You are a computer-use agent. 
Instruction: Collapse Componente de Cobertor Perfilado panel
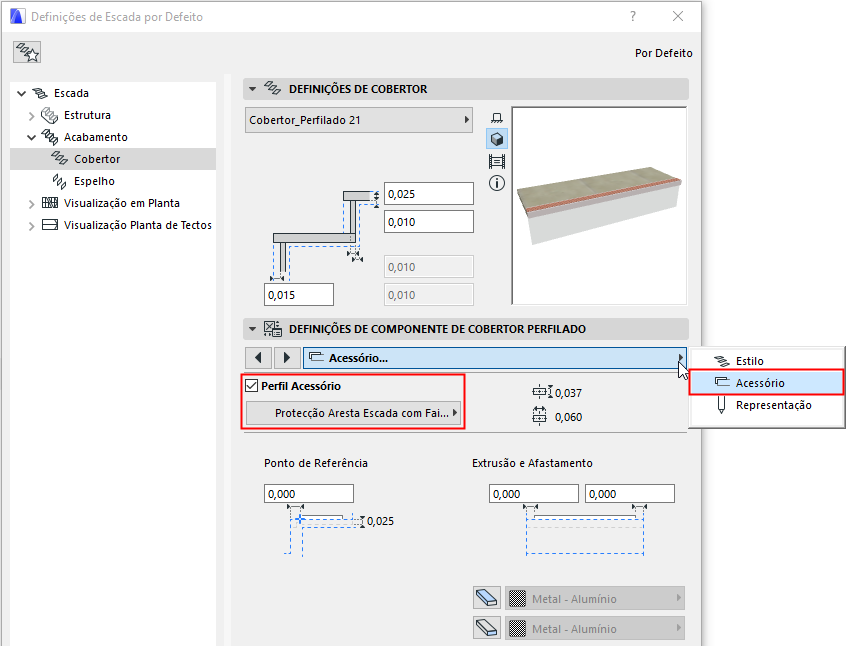(x=252, y=329)
